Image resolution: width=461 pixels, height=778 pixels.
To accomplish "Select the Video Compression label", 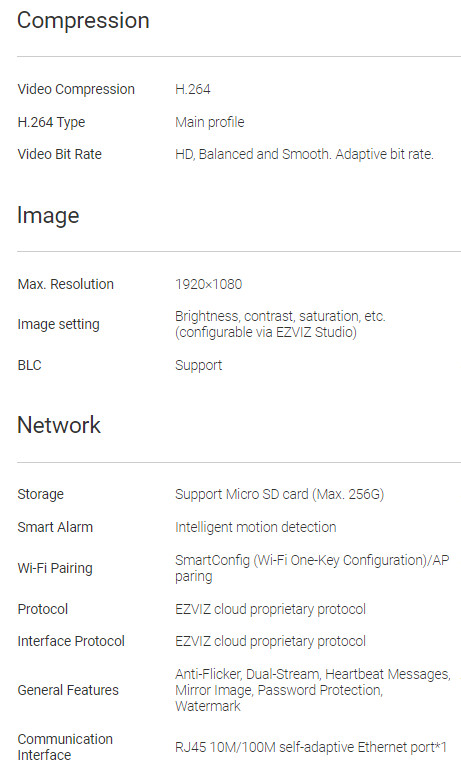I will 76,89.
